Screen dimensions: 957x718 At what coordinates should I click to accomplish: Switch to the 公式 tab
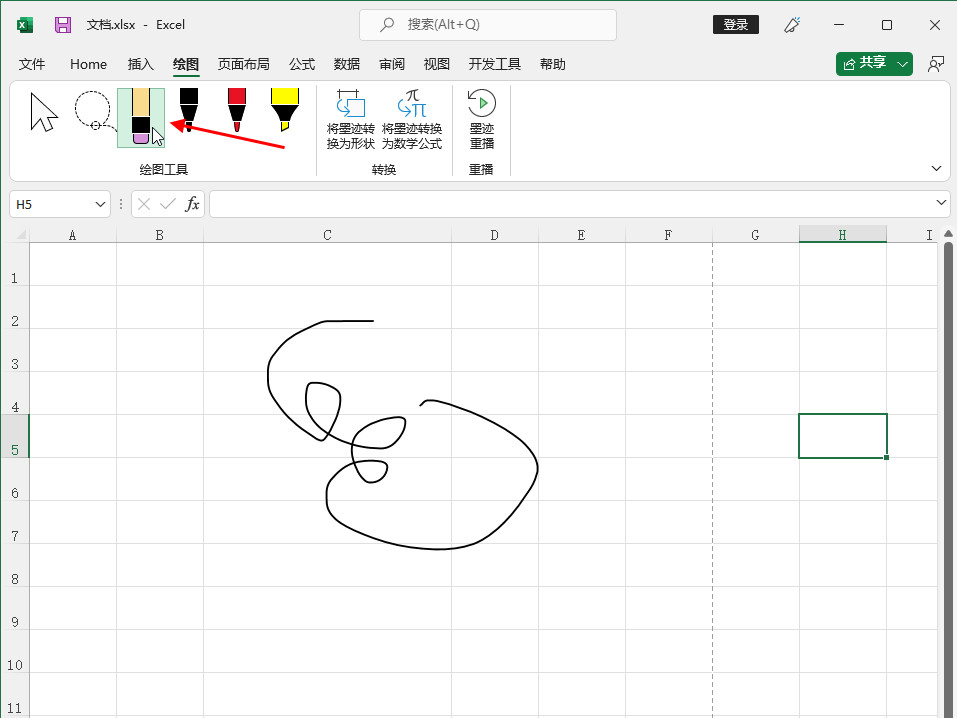click(x=302, y=64)
